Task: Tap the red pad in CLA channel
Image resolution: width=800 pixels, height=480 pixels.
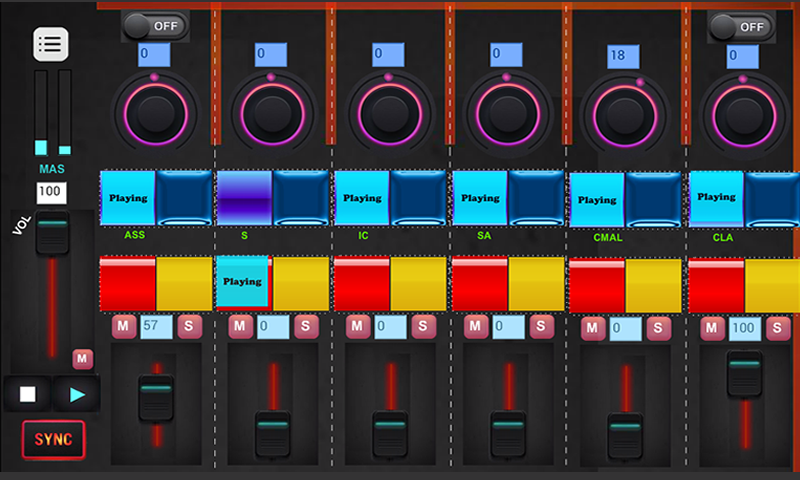Action: [716, 286]
